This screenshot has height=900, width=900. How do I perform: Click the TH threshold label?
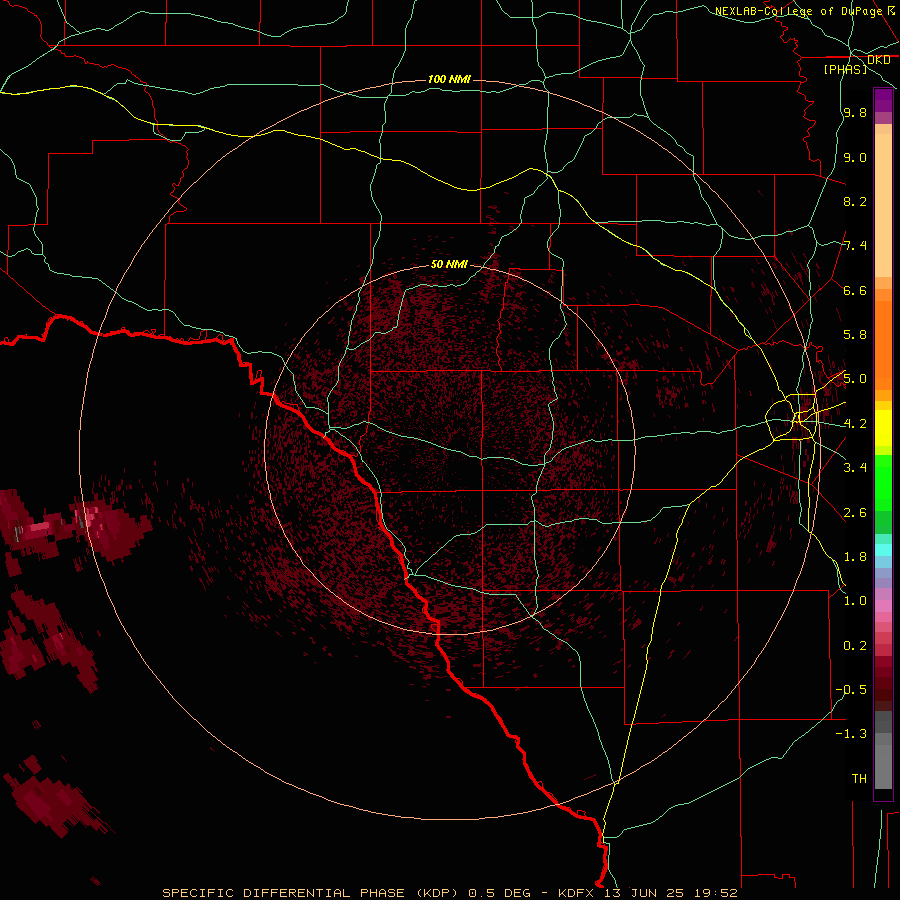(x=859, y=779)
